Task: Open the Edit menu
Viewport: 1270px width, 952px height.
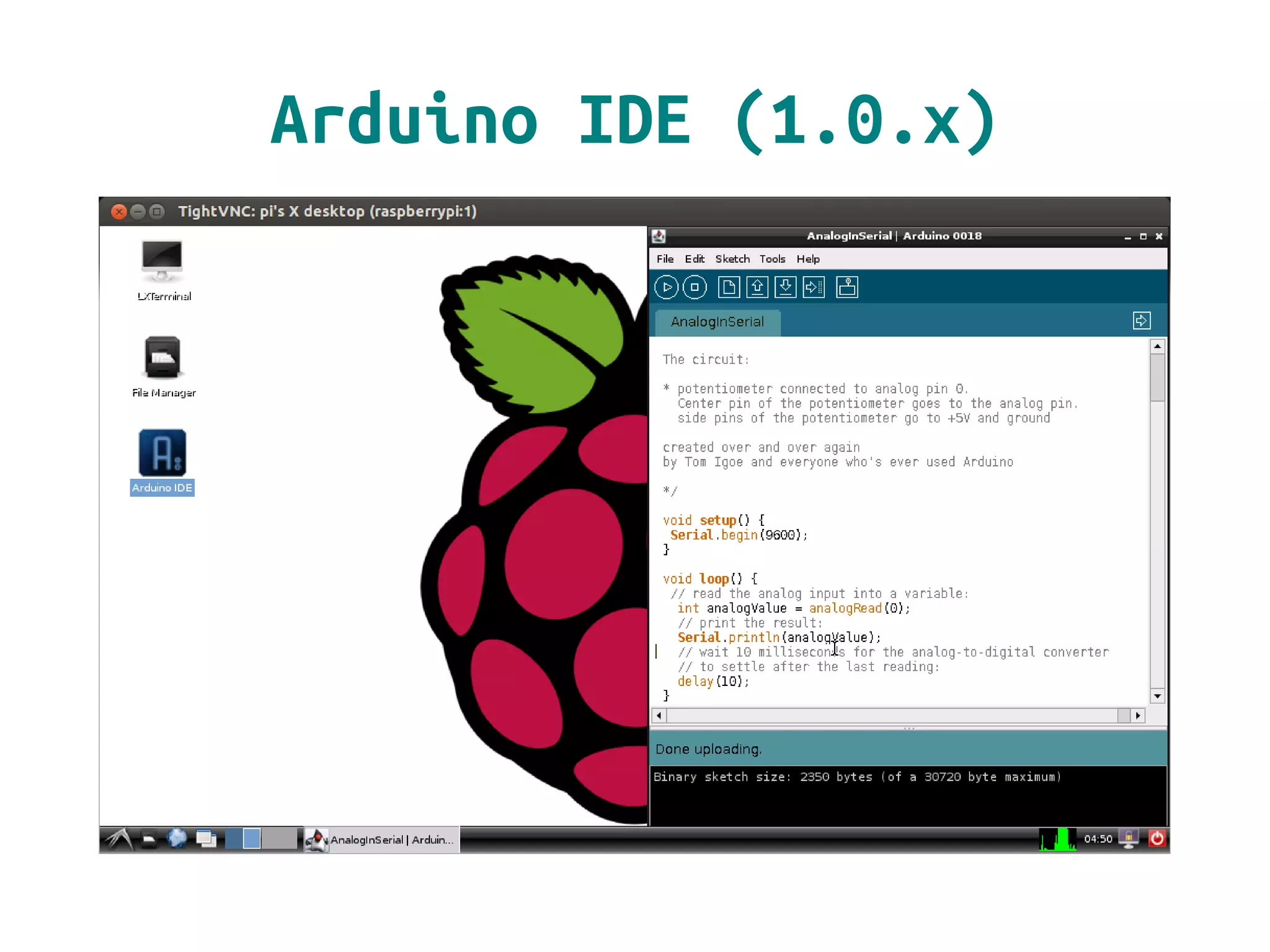Action: (x=695, y=259)
